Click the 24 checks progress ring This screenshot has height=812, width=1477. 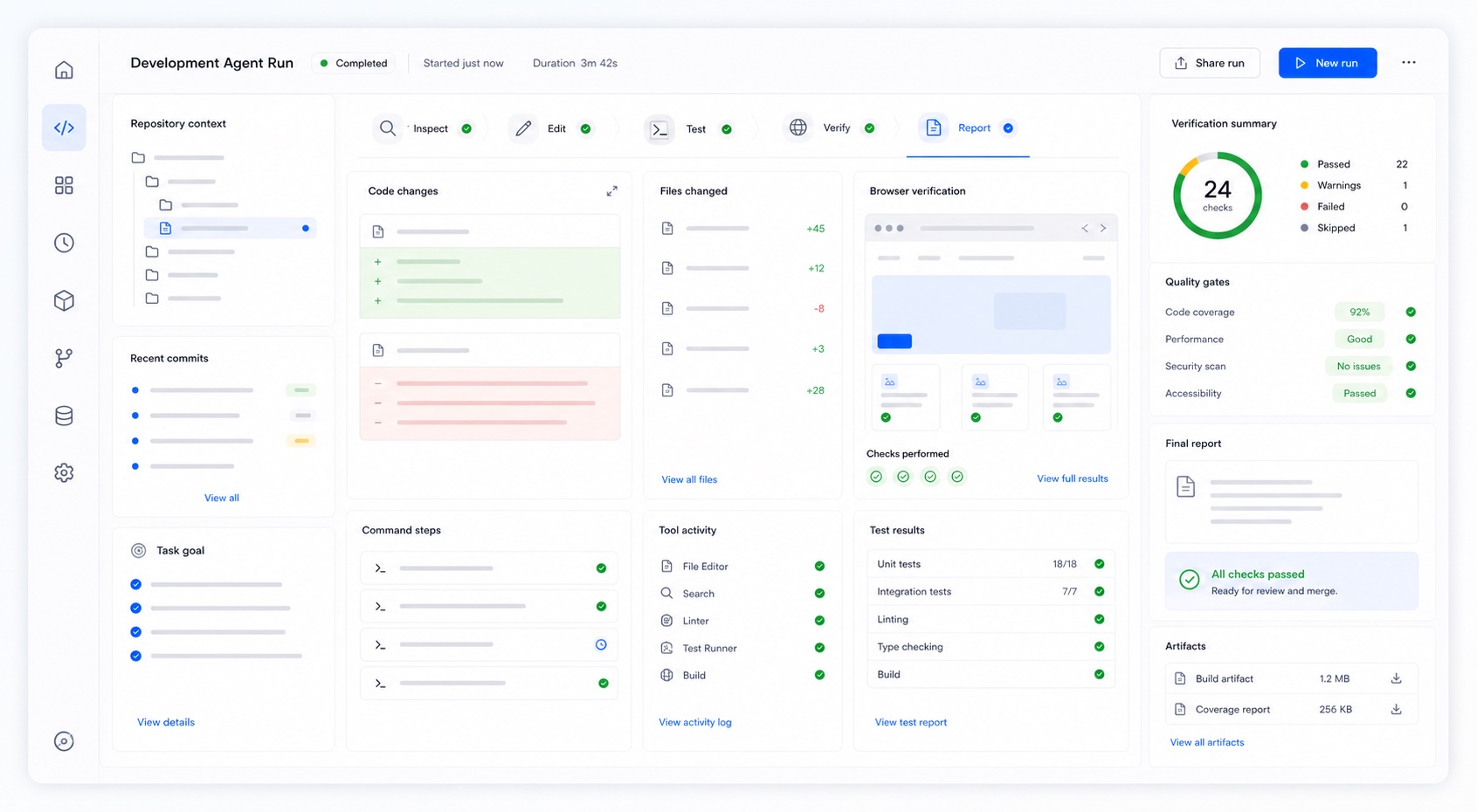pos(1218,196)
